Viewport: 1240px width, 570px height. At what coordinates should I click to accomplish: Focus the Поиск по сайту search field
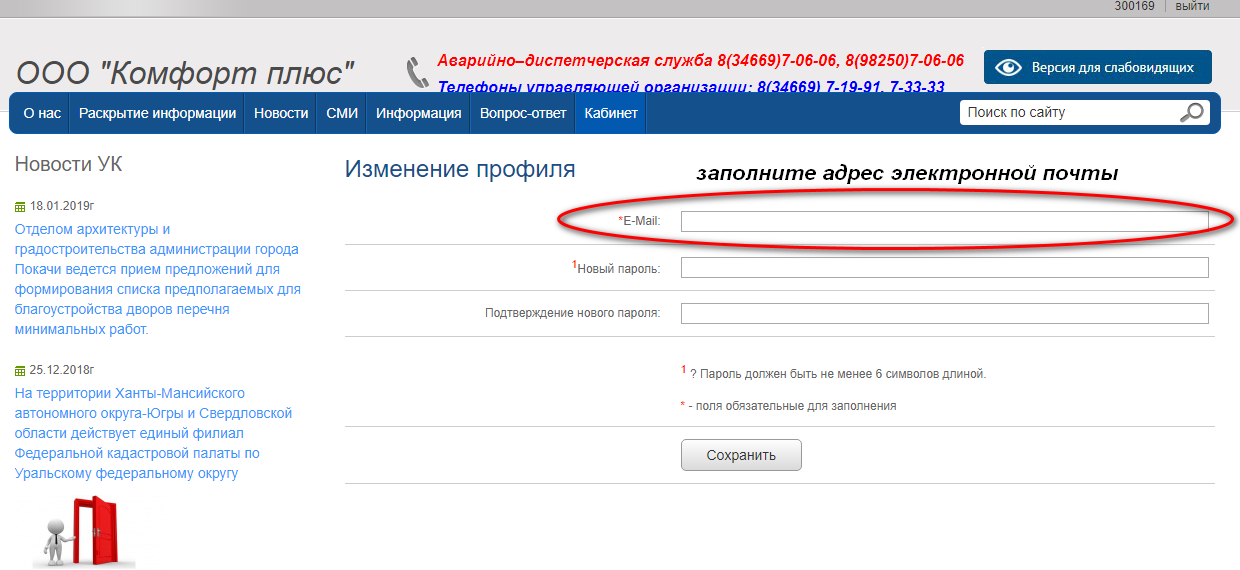point(1070,113)
